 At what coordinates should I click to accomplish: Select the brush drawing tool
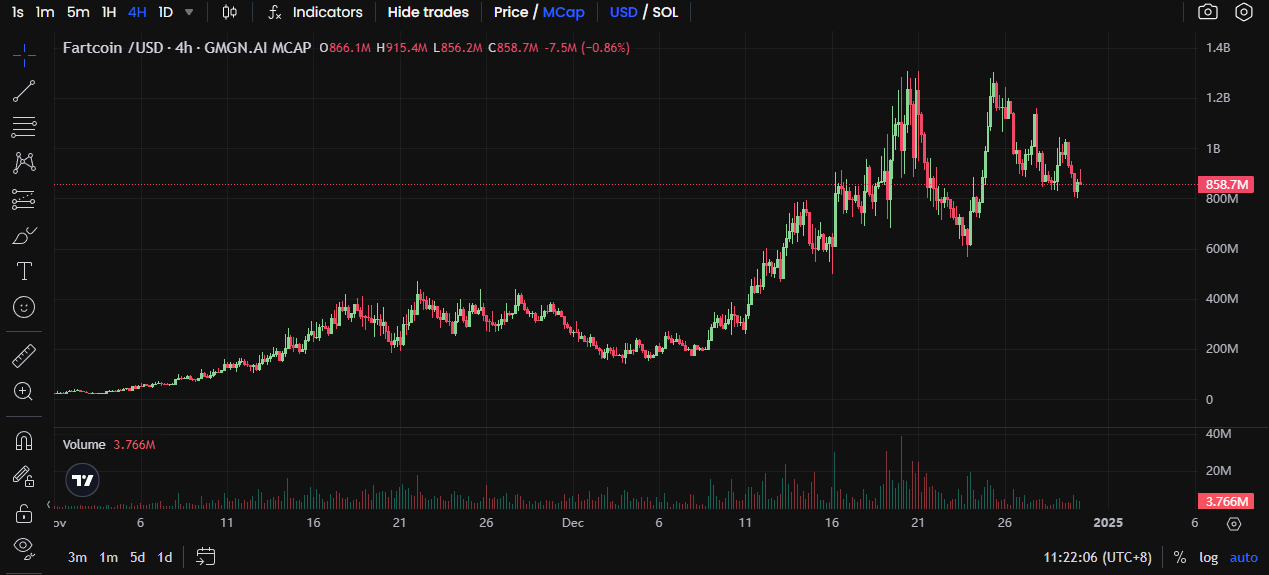(24, 236)
